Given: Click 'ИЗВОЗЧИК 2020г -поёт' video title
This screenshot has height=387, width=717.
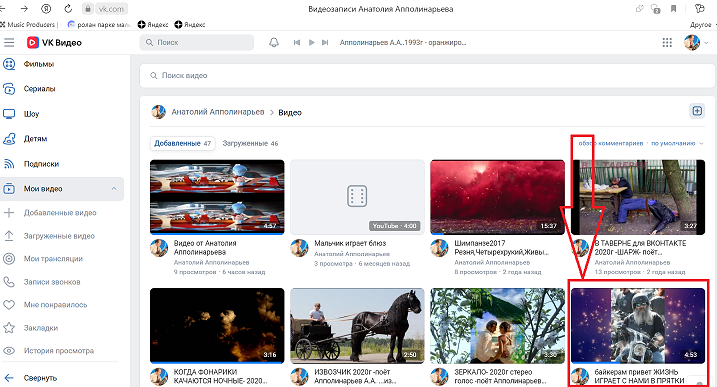Looking at the screenshot, I should tap(355, 376).
